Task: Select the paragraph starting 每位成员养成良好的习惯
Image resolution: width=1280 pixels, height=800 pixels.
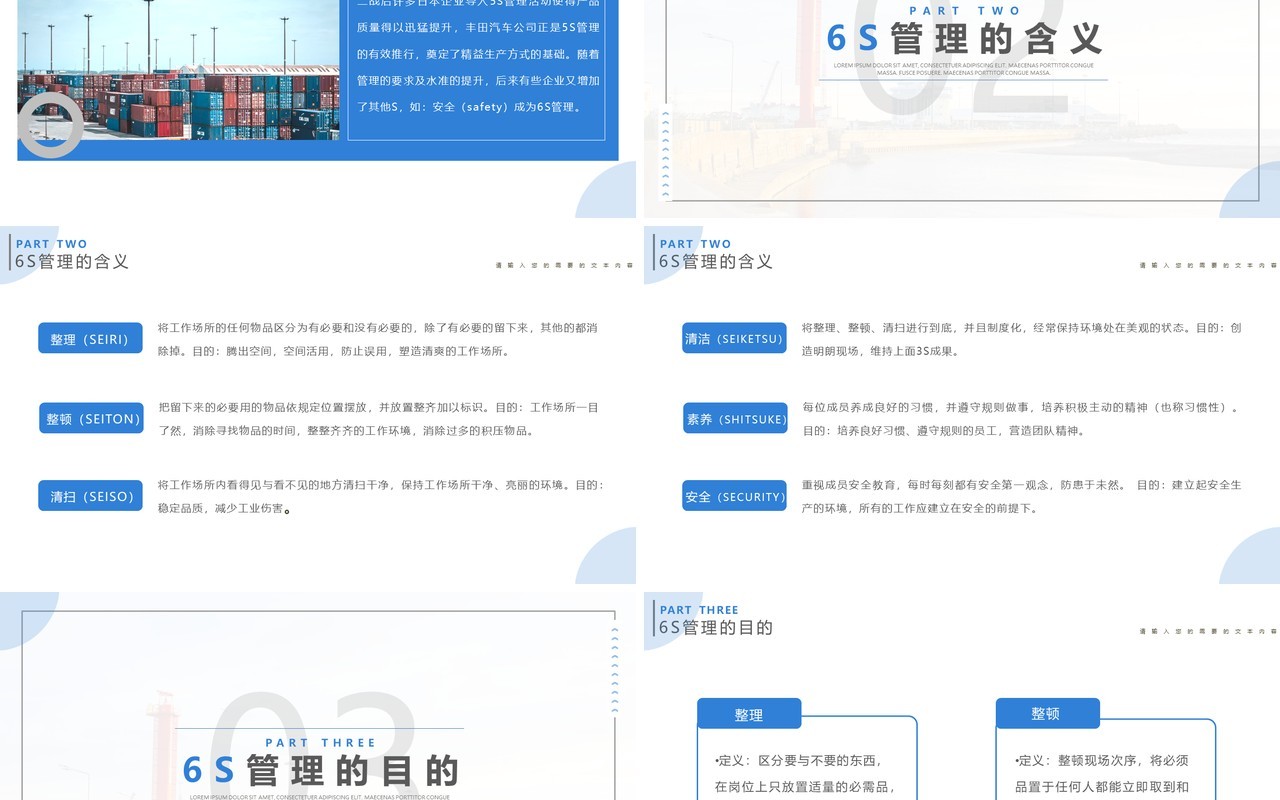Action: (1022, 419)
